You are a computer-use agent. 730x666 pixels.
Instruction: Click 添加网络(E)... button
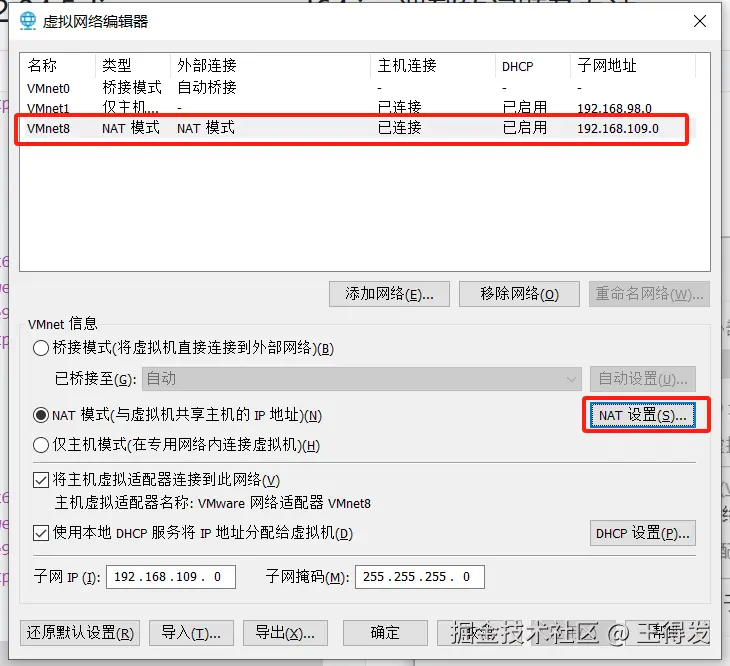(389, 294)
